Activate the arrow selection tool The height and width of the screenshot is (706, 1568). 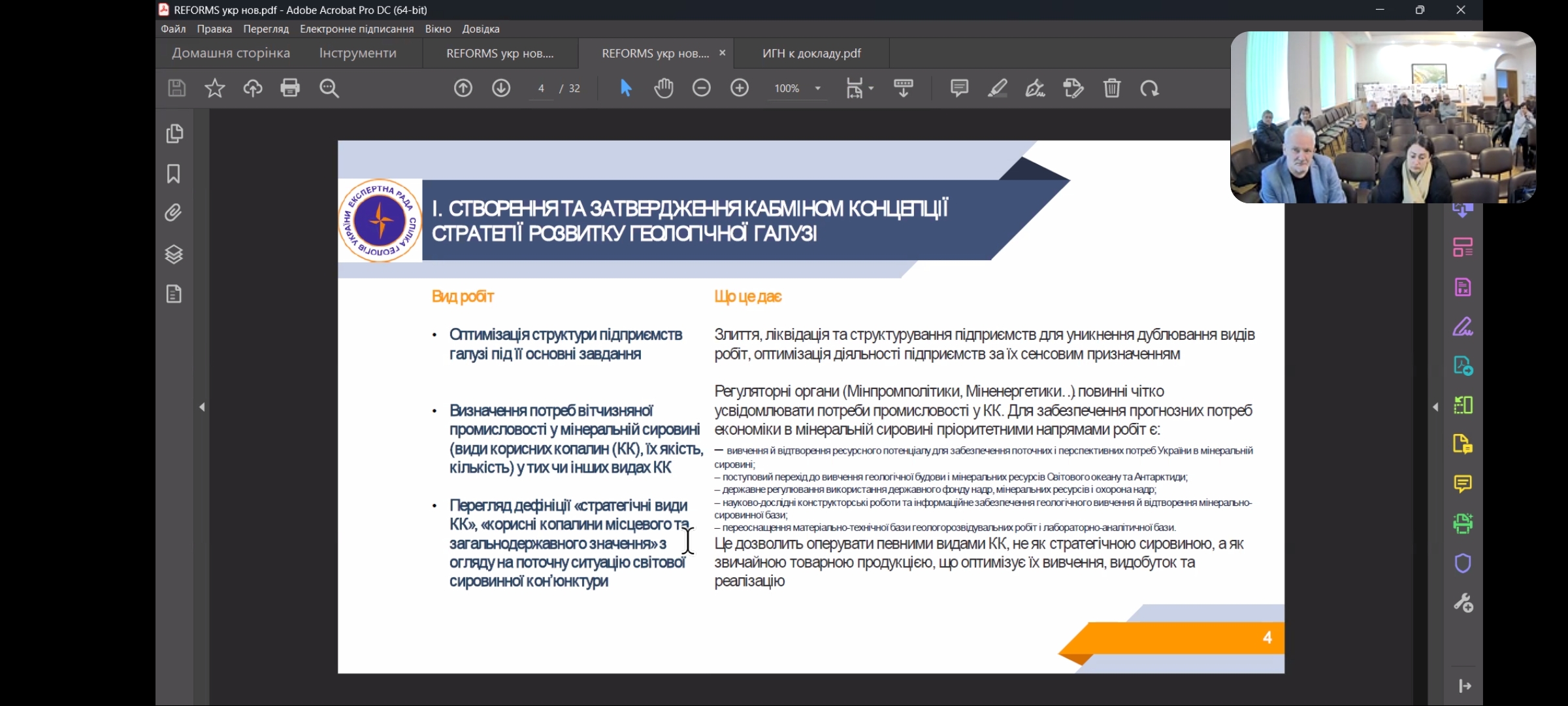[625, 88]
